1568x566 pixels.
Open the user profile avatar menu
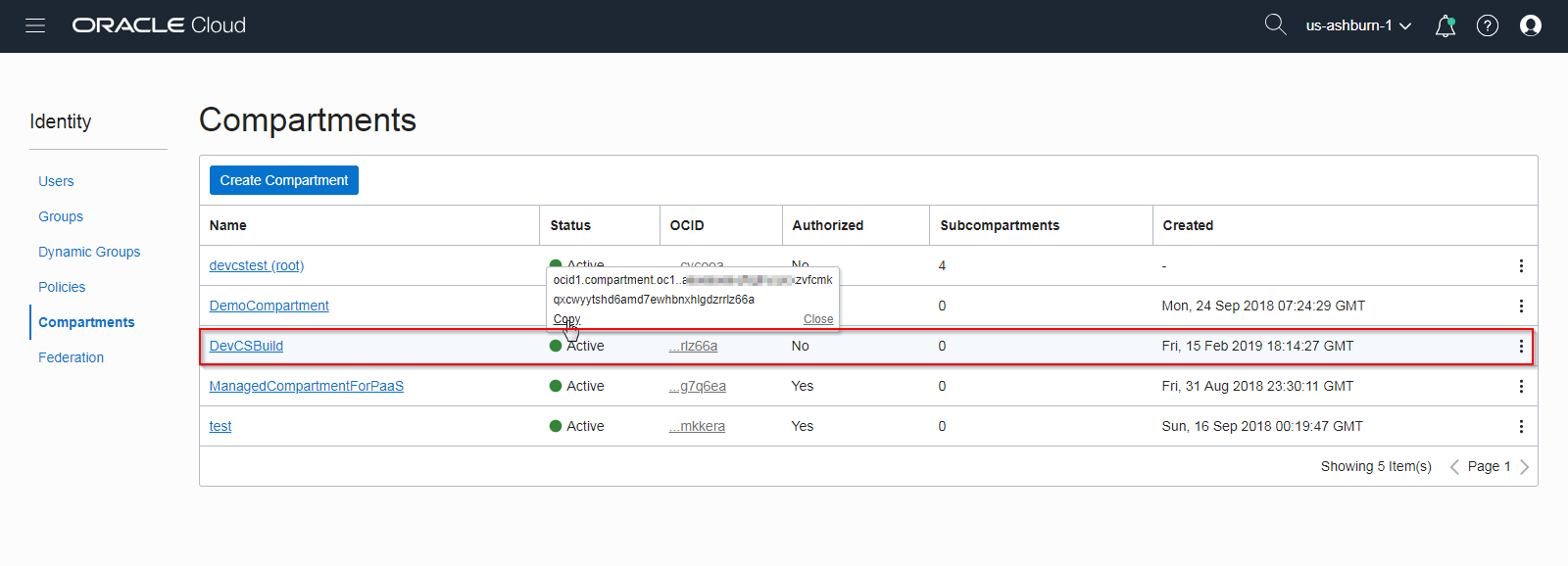[1530, 26]
